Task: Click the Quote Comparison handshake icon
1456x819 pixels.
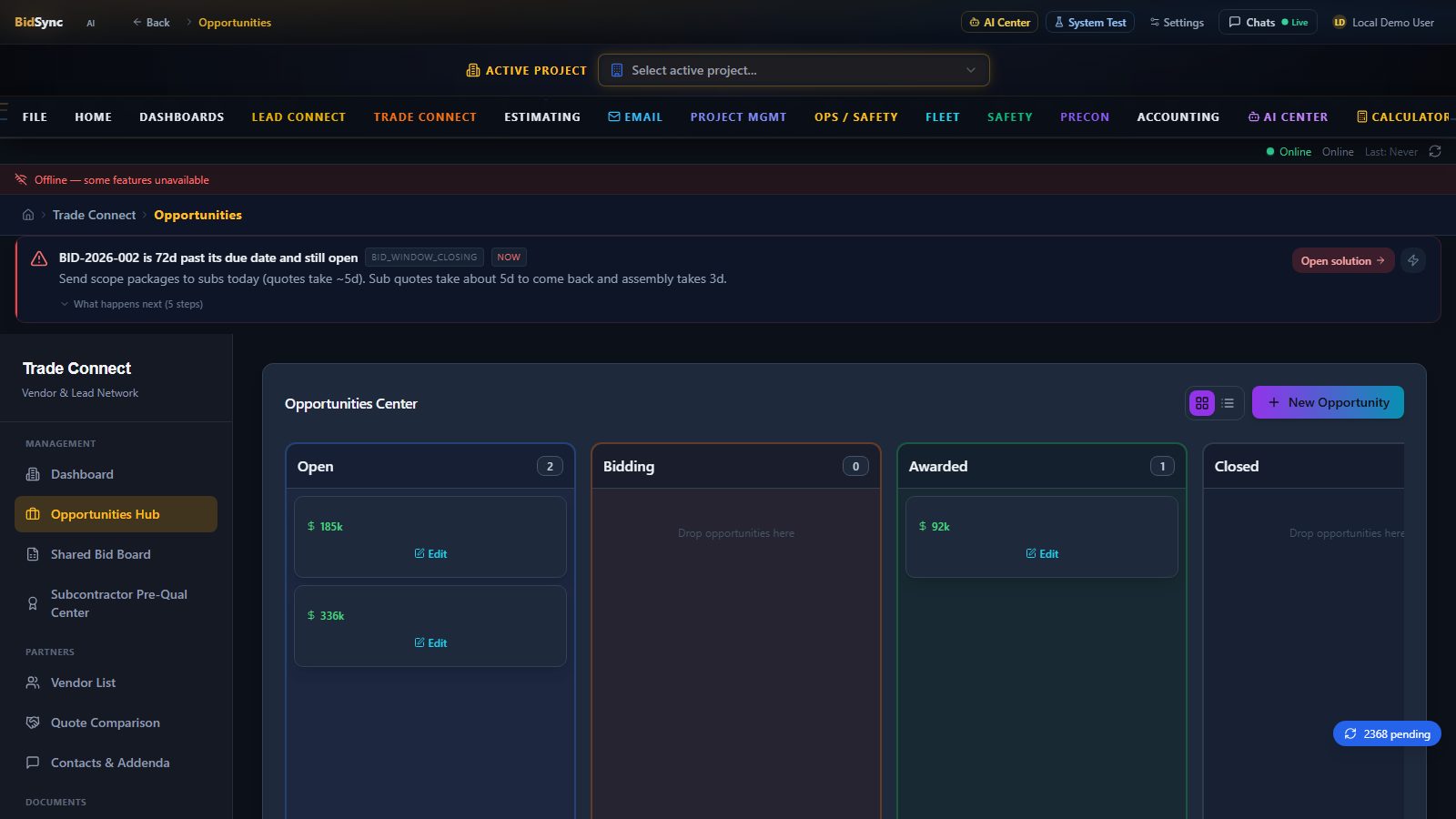Action: coord(33,723)
